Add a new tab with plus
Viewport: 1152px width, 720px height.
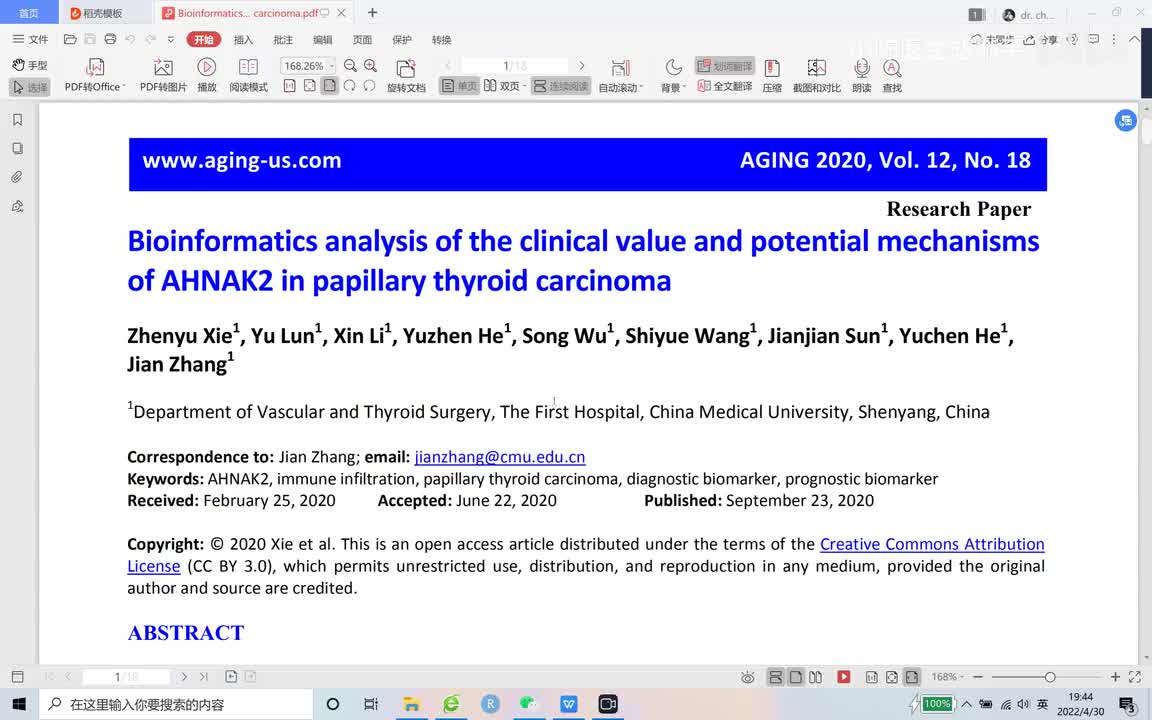tap(372, 12)
